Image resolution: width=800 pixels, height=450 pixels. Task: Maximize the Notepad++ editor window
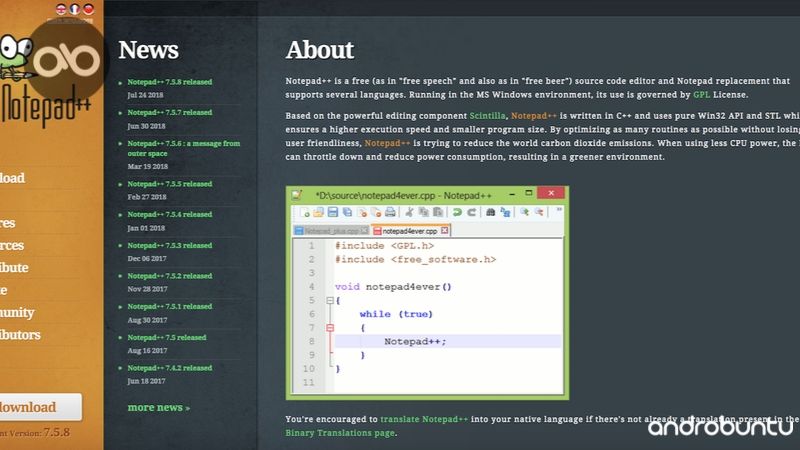[529, 193]
